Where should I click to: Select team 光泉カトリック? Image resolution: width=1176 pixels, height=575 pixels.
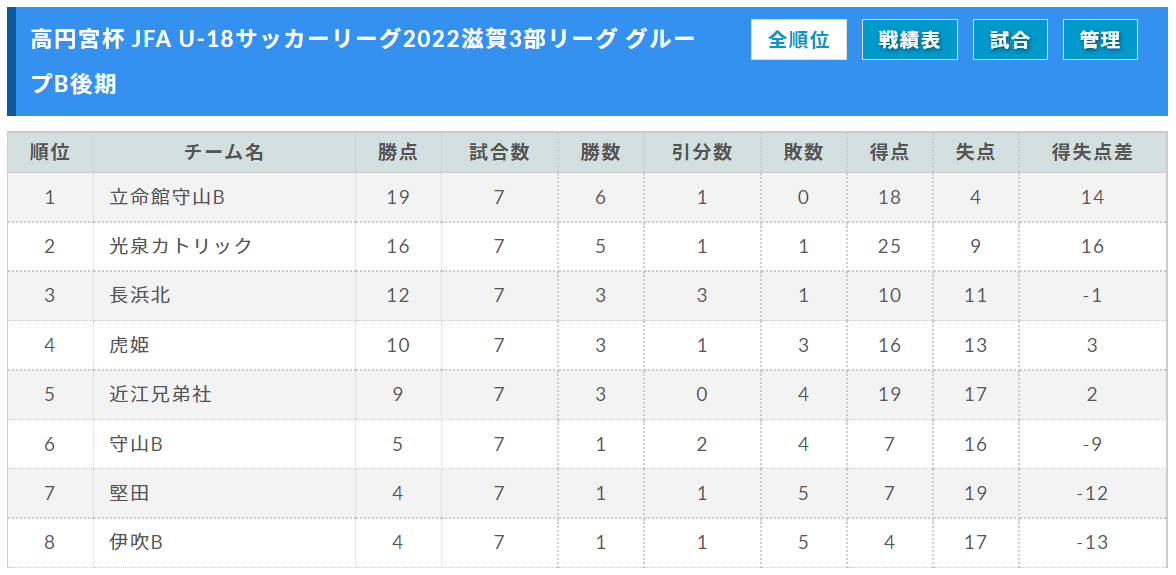(x=181, y=246)
